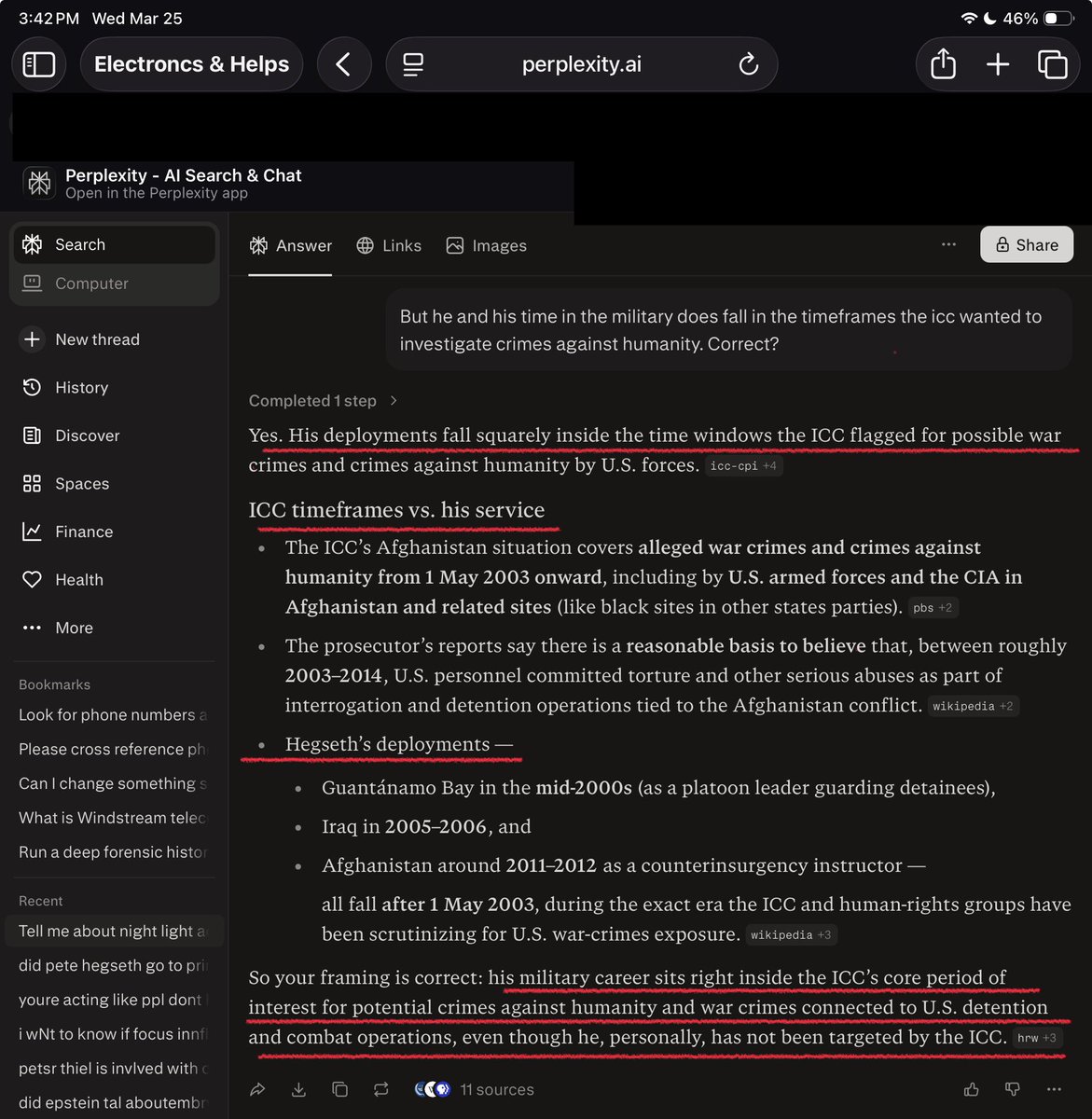Image resolution: width=1092 pixels, height=1119 pixels.
Task: Expand the Completed 1 step chevron
Action: tap(394, 400)
